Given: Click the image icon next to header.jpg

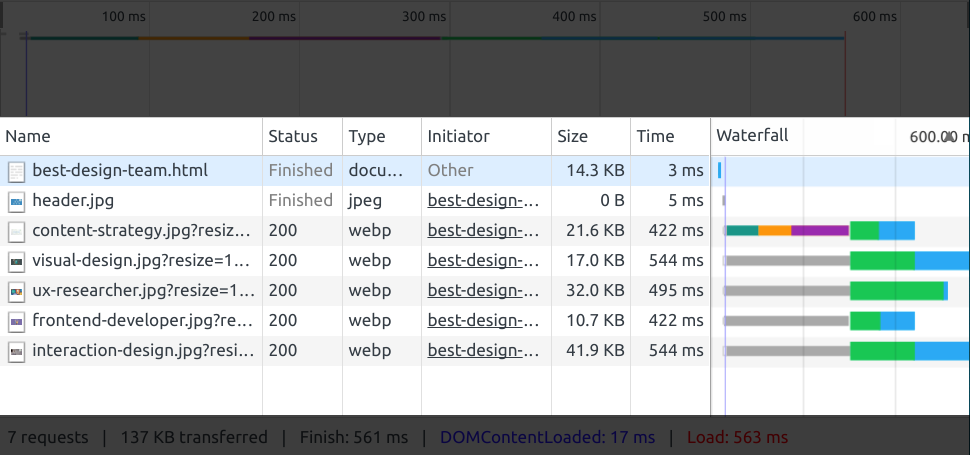Looking at the screenshot, I should [x=16, y=201].
